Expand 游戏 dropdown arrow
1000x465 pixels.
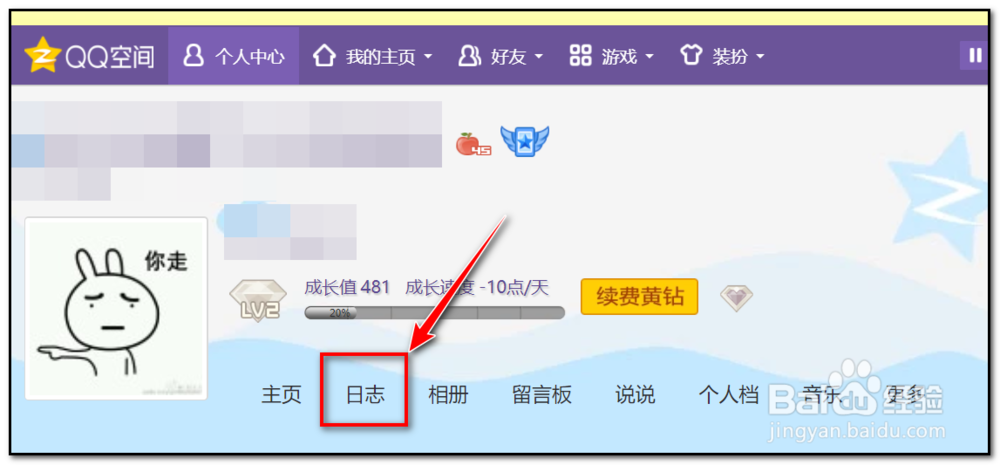[649, 57]
